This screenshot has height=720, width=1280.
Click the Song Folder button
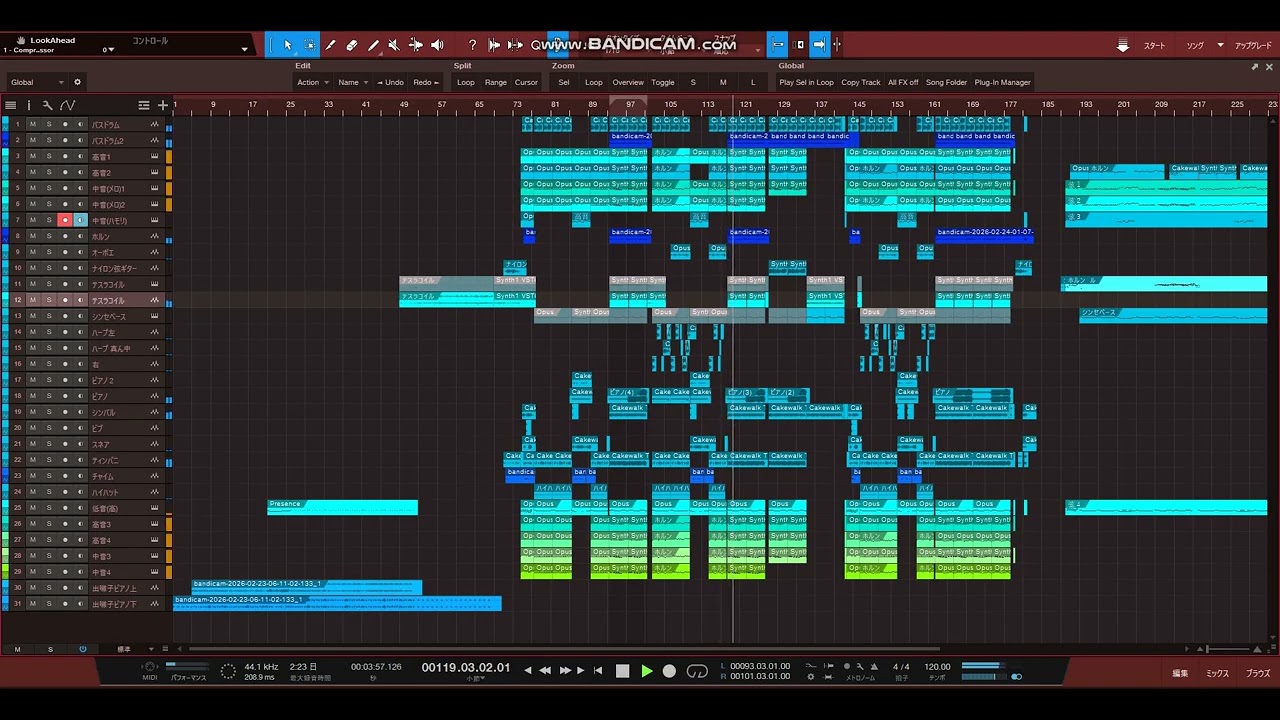click(946, 82)
